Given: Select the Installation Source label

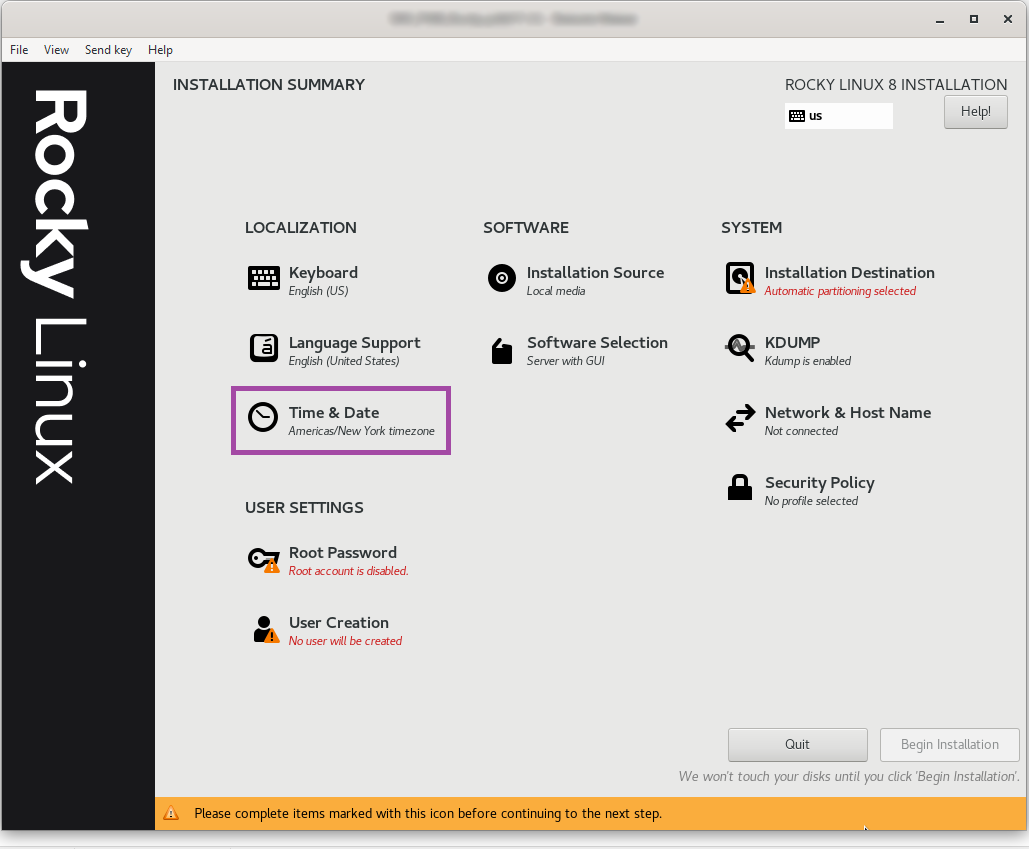Looking at the screenshot, I should (x=595, y=272).
